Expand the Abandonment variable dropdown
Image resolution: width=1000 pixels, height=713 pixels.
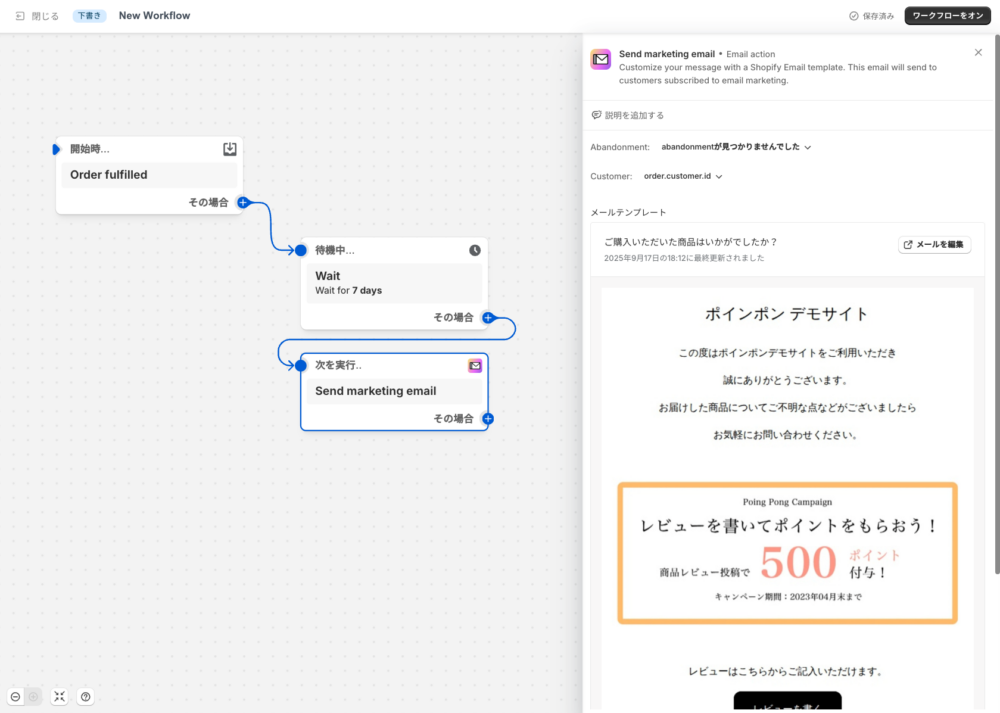point(736,147)
